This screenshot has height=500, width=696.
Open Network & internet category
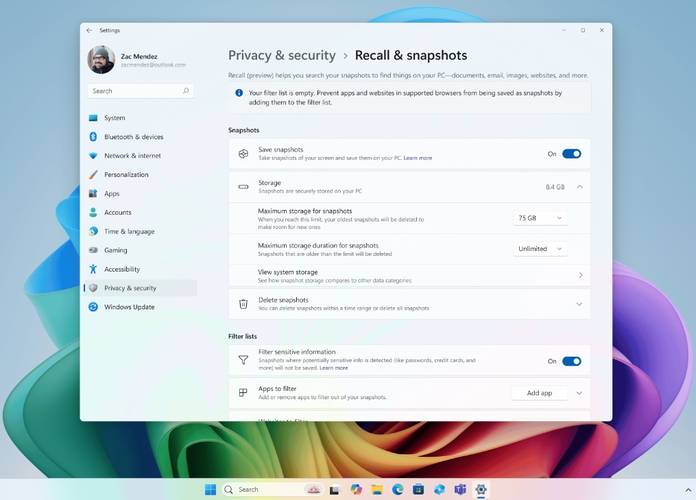(140, 156)
